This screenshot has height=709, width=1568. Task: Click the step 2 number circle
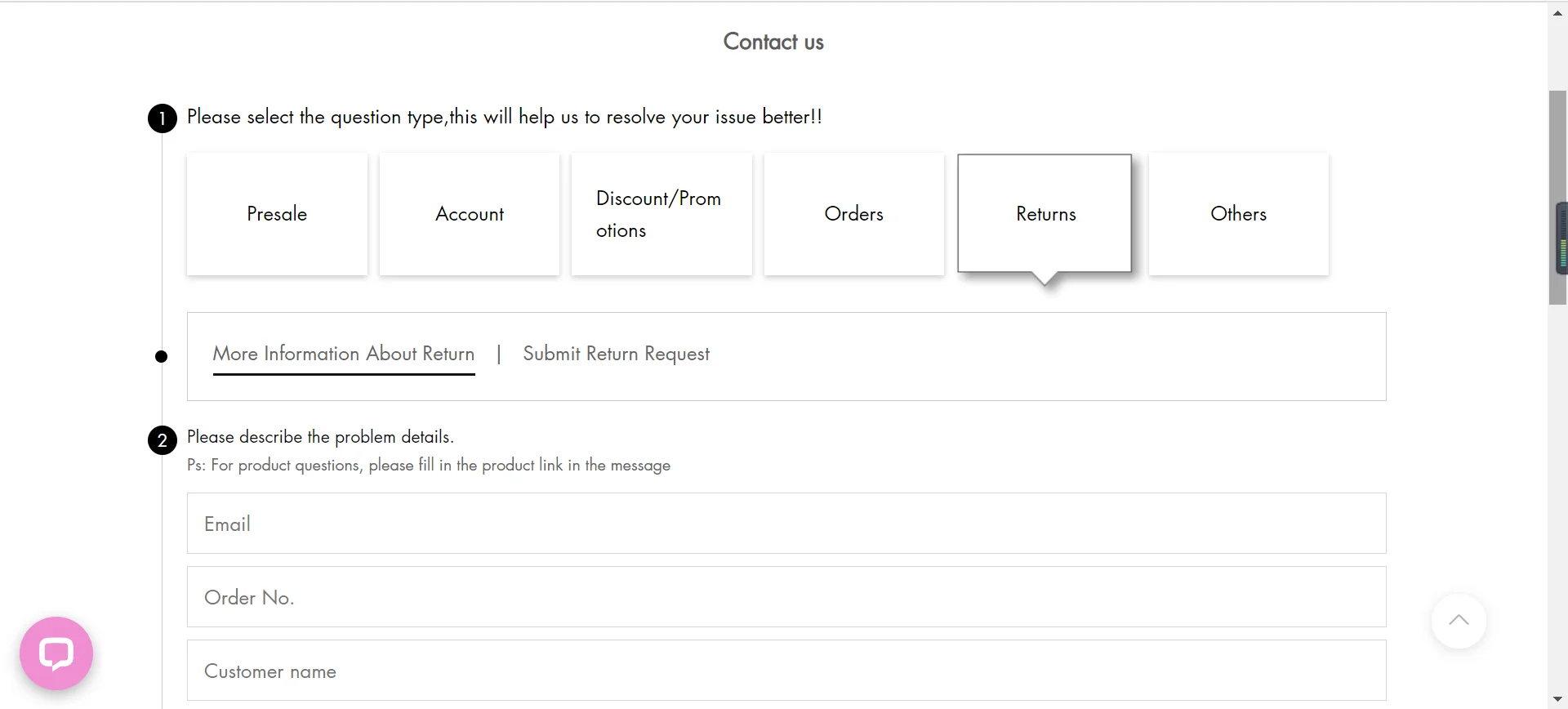[162, 440]
